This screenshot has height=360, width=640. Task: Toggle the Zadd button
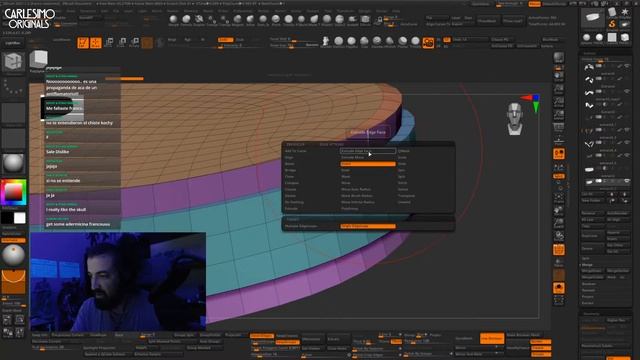[225, 40]
